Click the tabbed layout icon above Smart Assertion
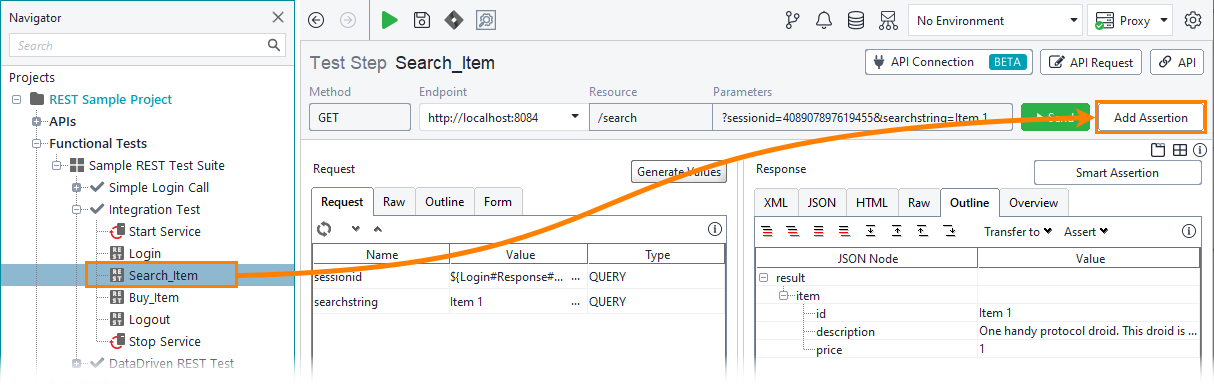 coord(1158,150)
